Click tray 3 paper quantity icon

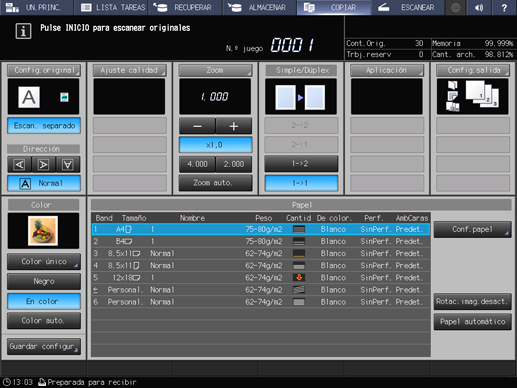(x=299, y=253)
